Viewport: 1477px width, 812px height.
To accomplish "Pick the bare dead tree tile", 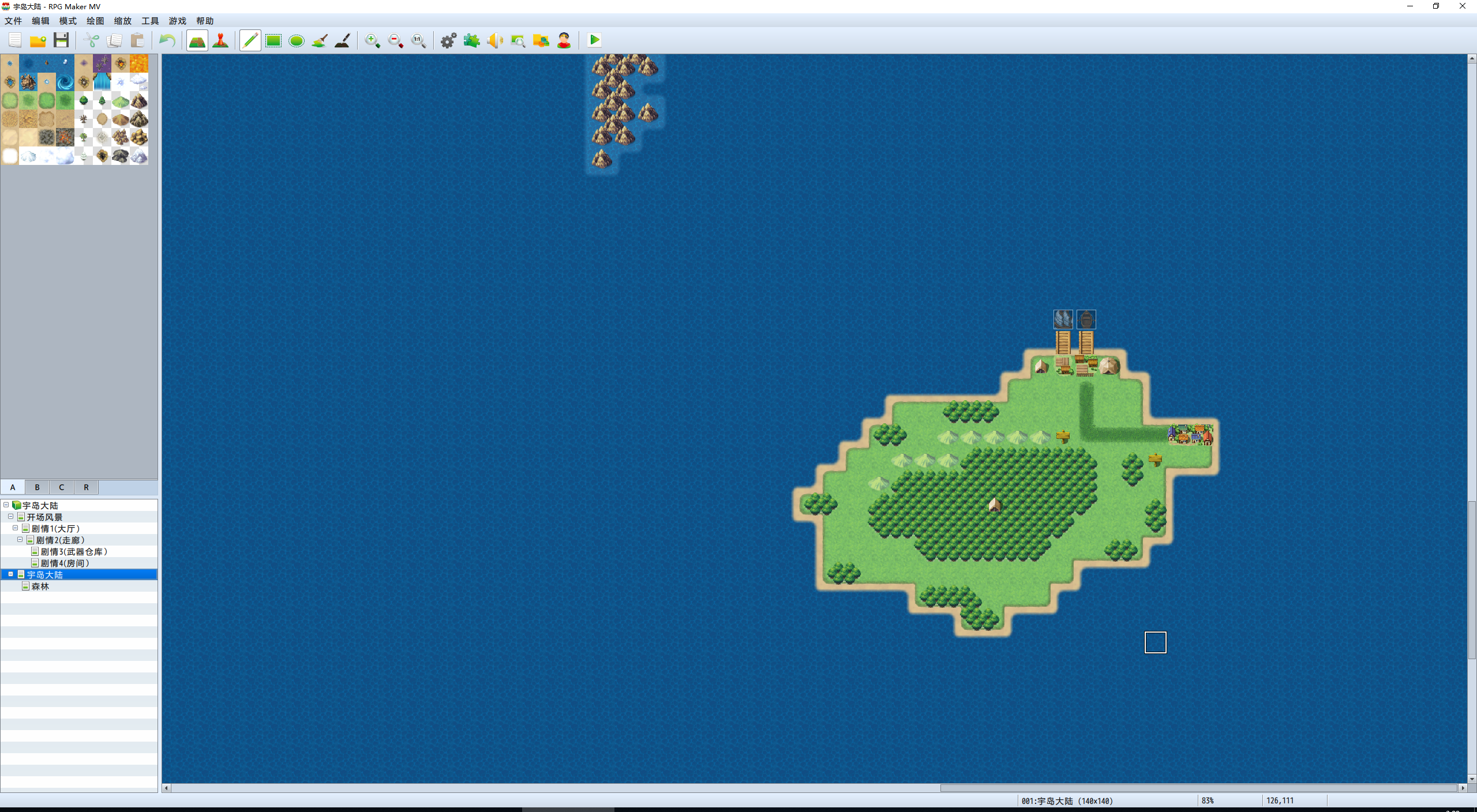I will point(84,119).
